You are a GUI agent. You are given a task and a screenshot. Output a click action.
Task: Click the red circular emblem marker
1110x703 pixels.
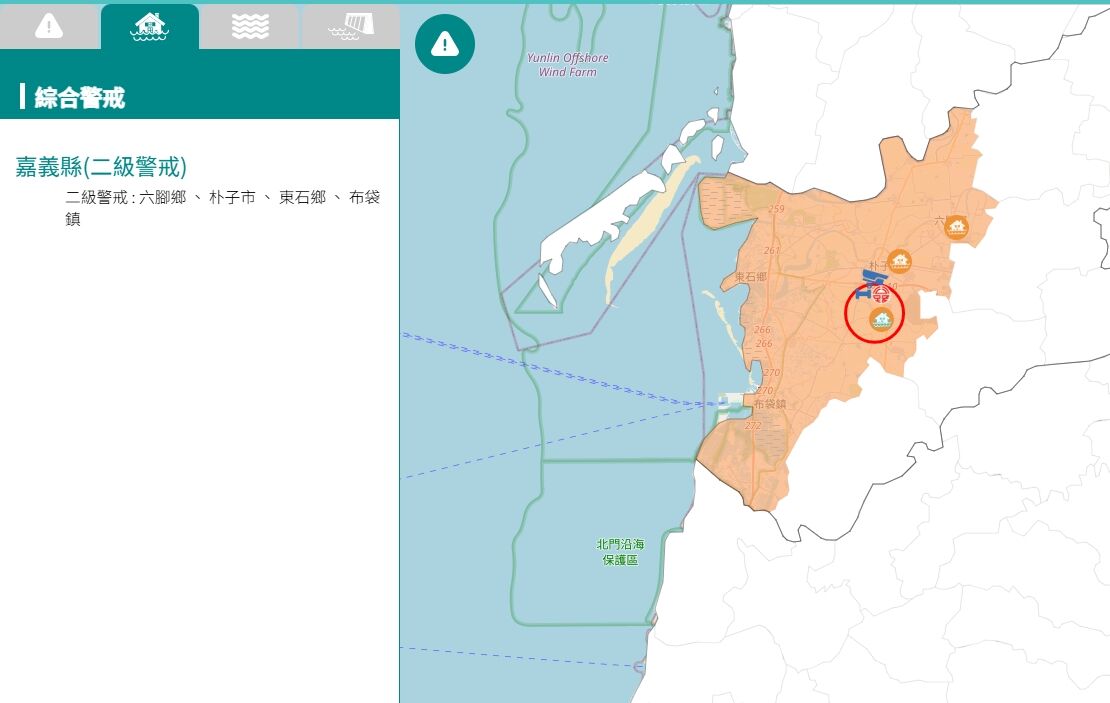[881, 294]
